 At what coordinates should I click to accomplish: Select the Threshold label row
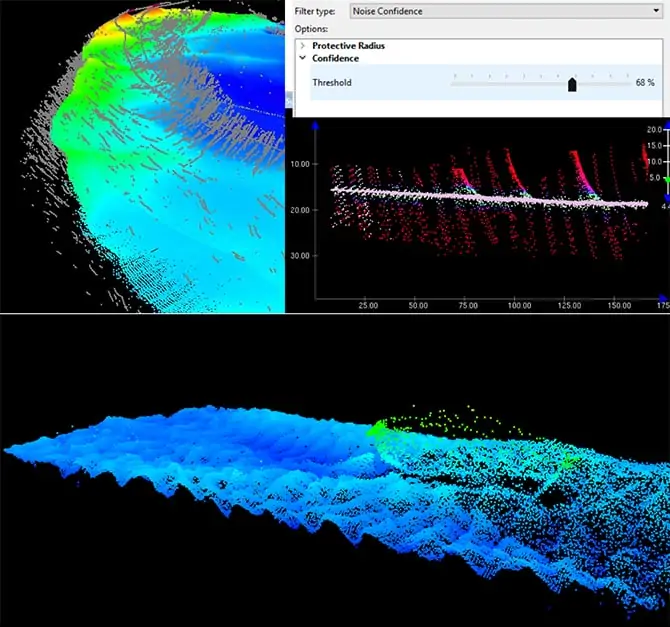(x=486, y=82)
